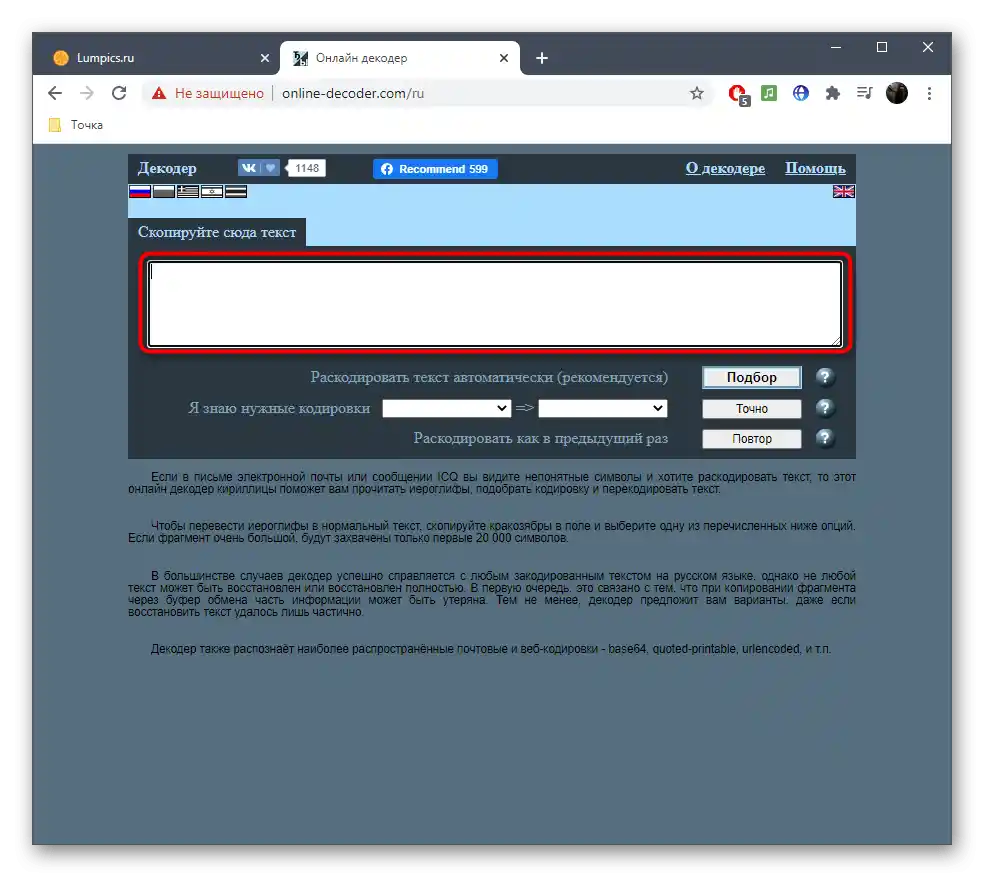Viewport: 984px width, 877px height.
Task: Open the Chrome profile avatar
Action: click(x=897, y=94)
